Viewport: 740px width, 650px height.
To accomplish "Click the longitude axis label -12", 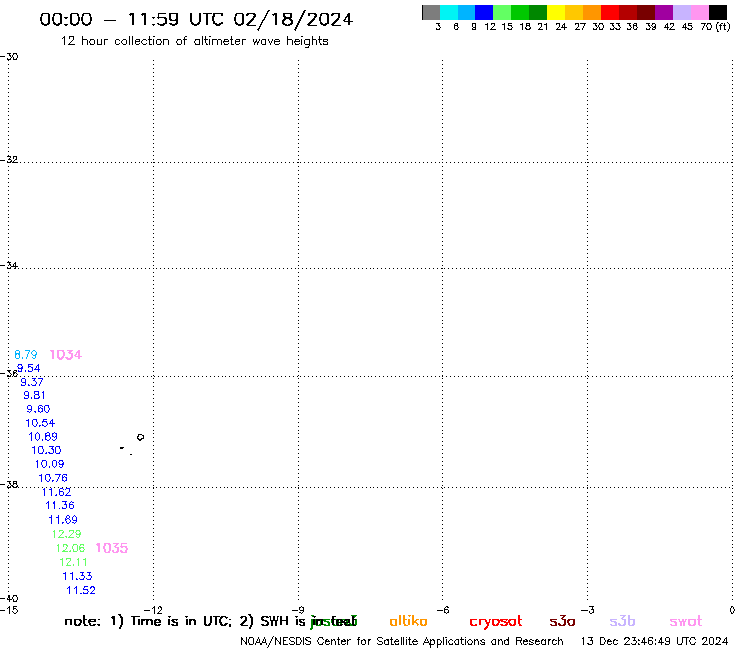I will [x=153, y=610].
